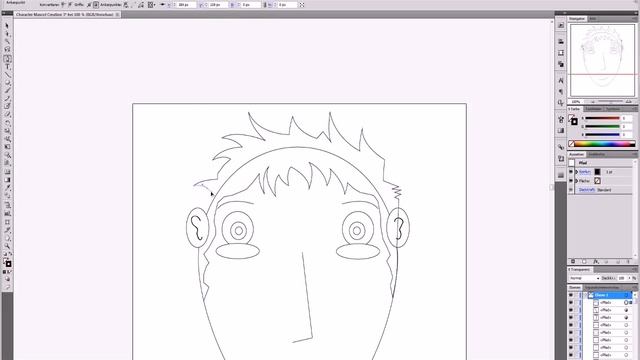
Task: Hide handles for multiple selected anchor points
Action: [x=96, y=4]
